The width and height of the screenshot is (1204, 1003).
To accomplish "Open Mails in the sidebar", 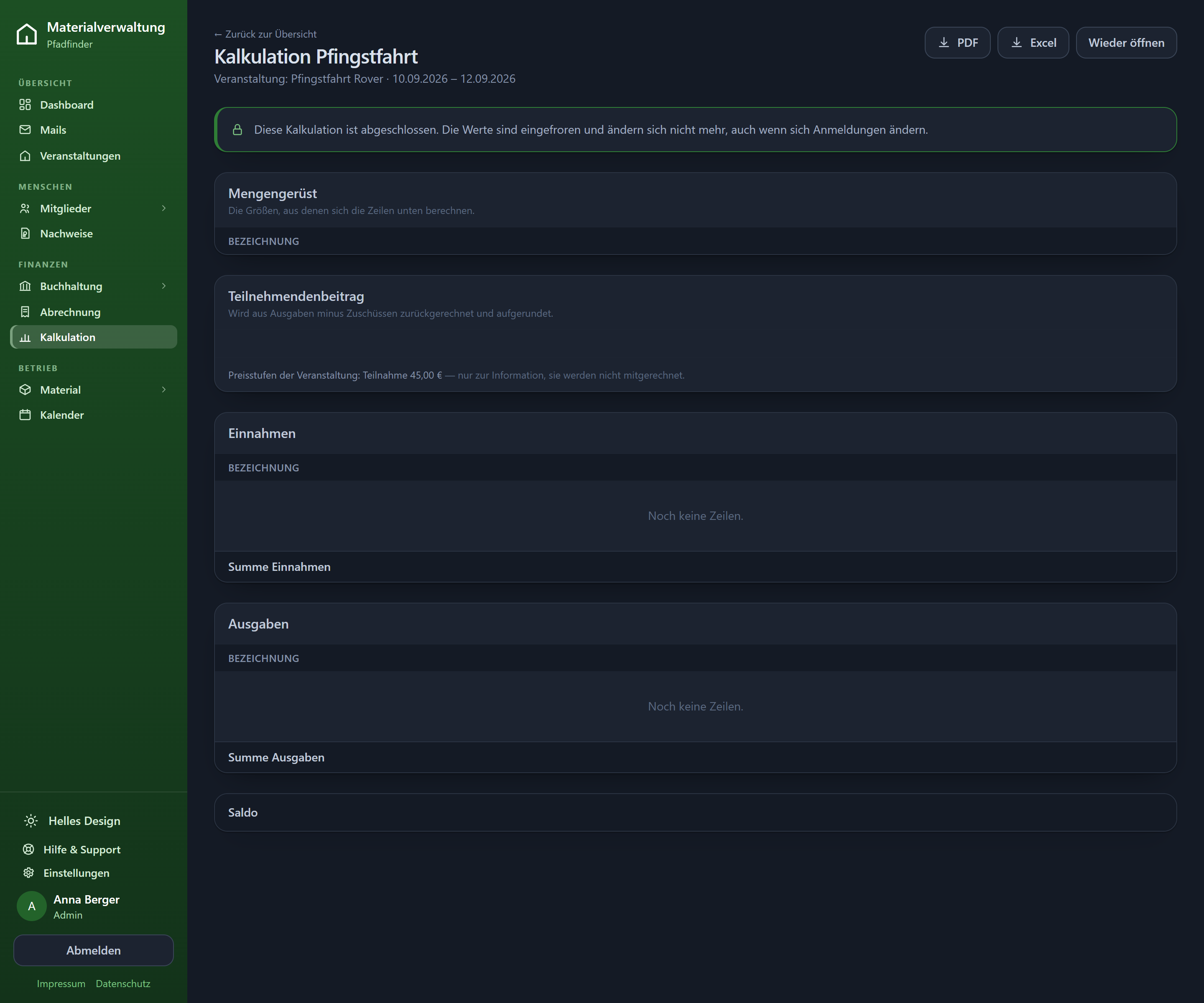I will [x=94, y=130].
